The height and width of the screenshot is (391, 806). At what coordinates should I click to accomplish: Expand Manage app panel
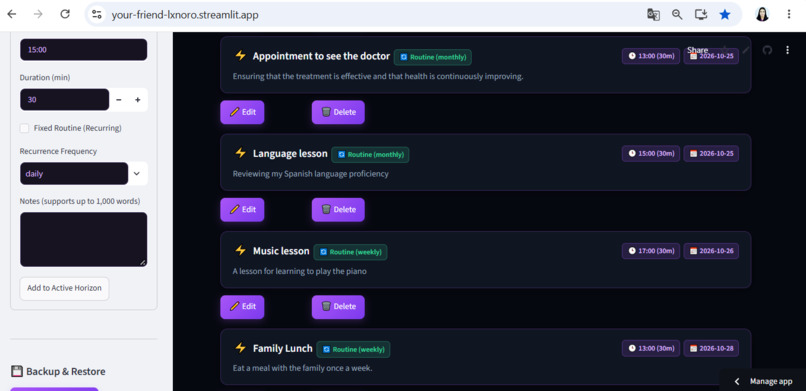[763, 381]
